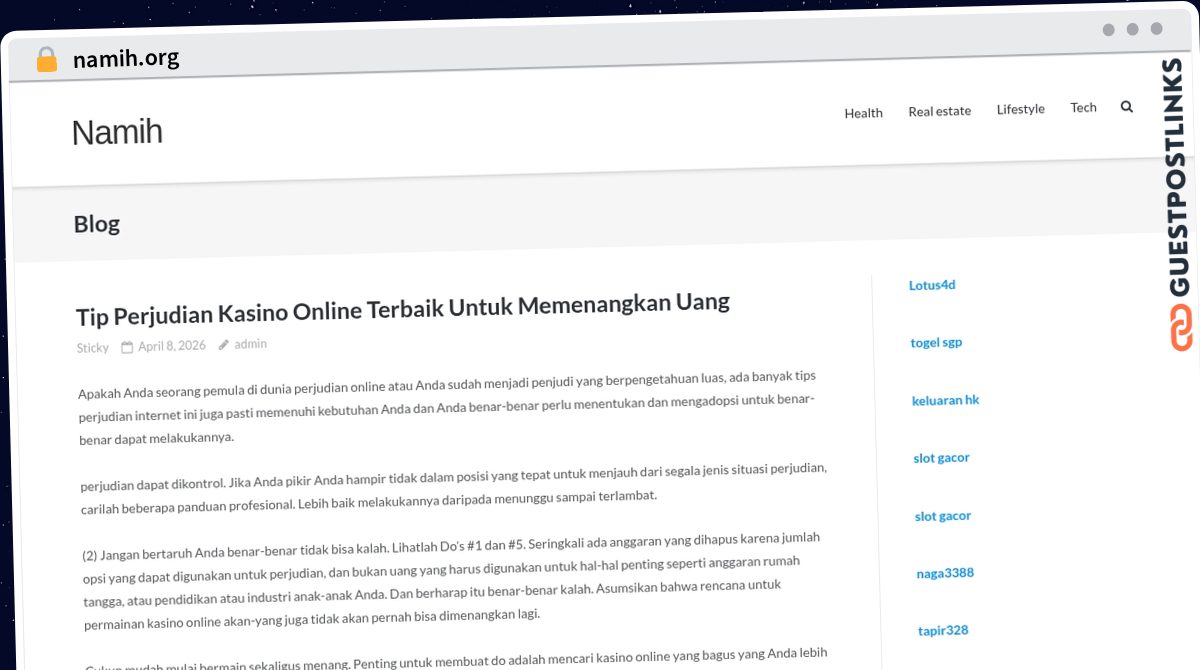Visit the tapir328 sidebar link
Image resolution: width=1200 pixels, height=670 pixels.
click(x=943, y=630)
